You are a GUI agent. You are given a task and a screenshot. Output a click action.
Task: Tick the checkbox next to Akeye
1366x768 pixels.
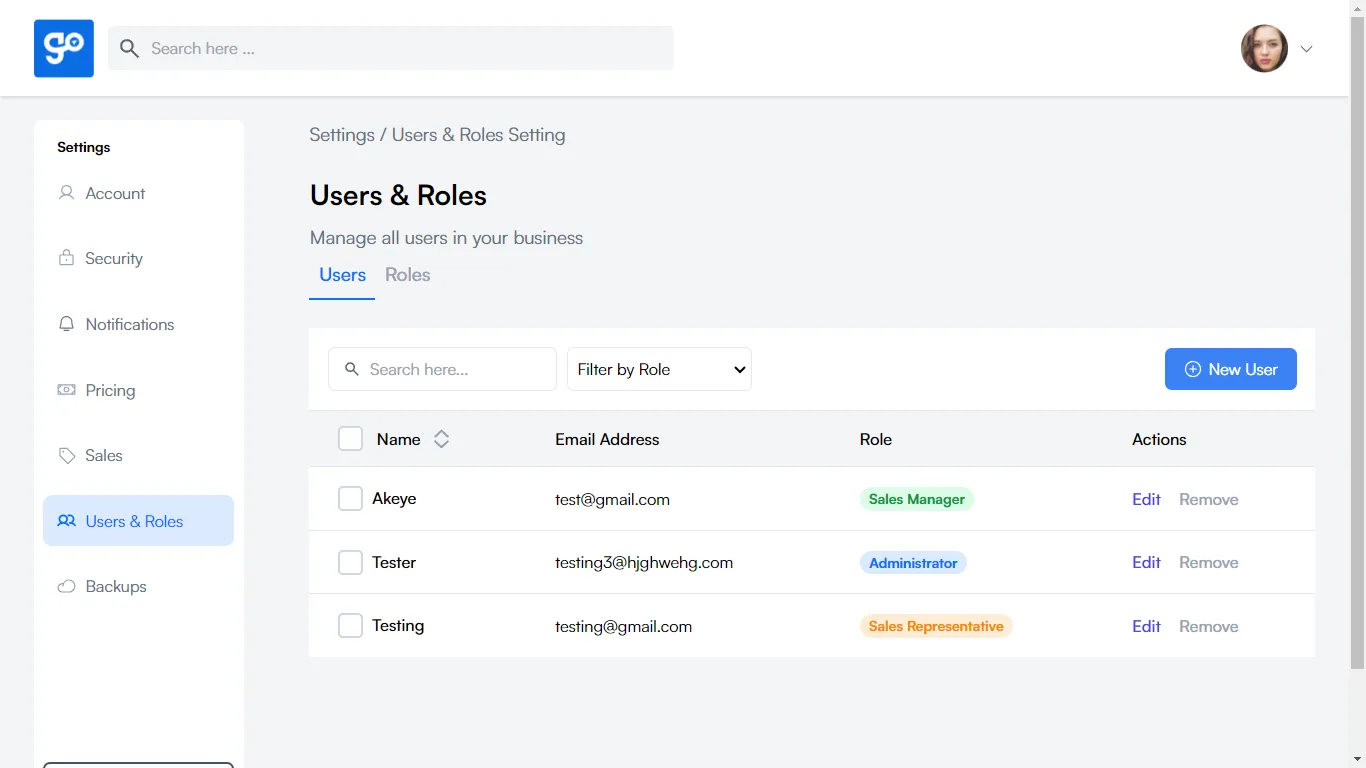point(350,498)
